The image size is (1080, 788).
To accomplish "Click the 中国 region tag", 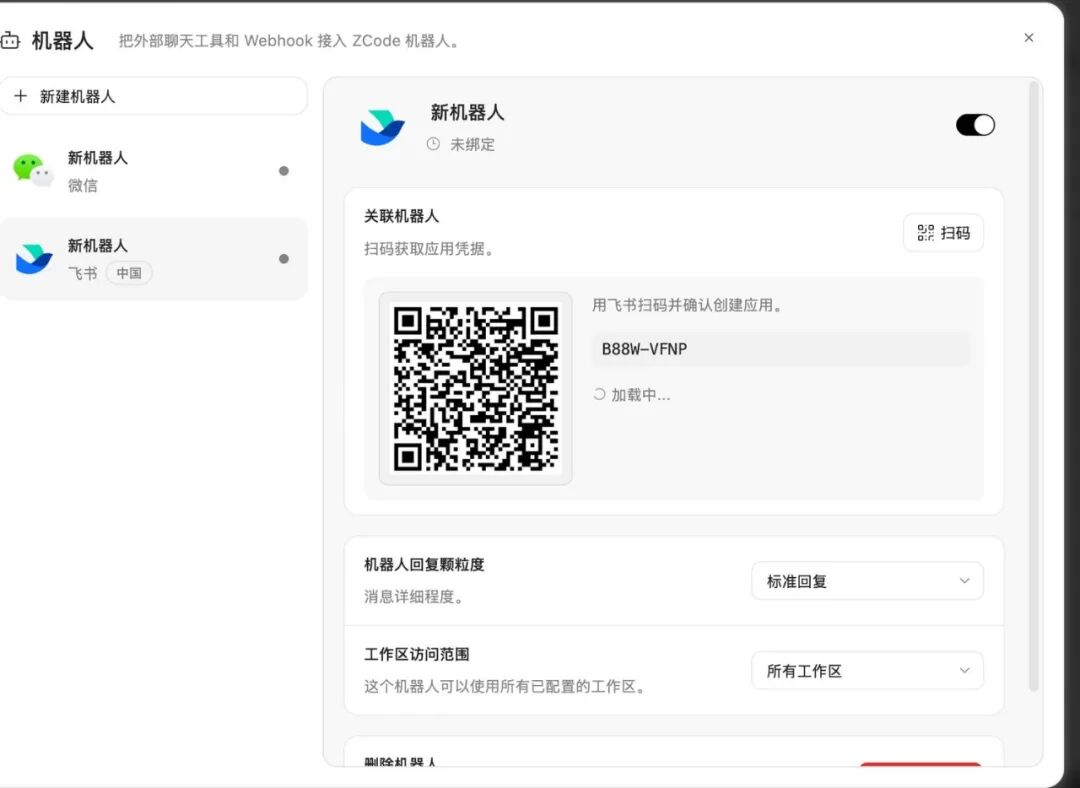I will point(129,273).
